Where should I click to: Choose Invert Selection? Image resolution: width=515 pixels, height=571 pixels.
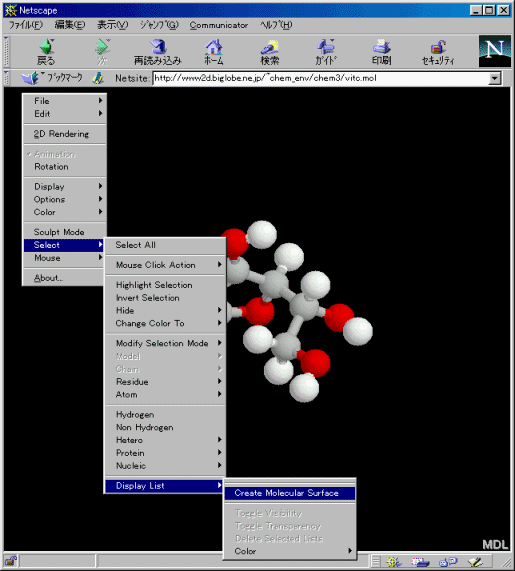tap(165, 298)
